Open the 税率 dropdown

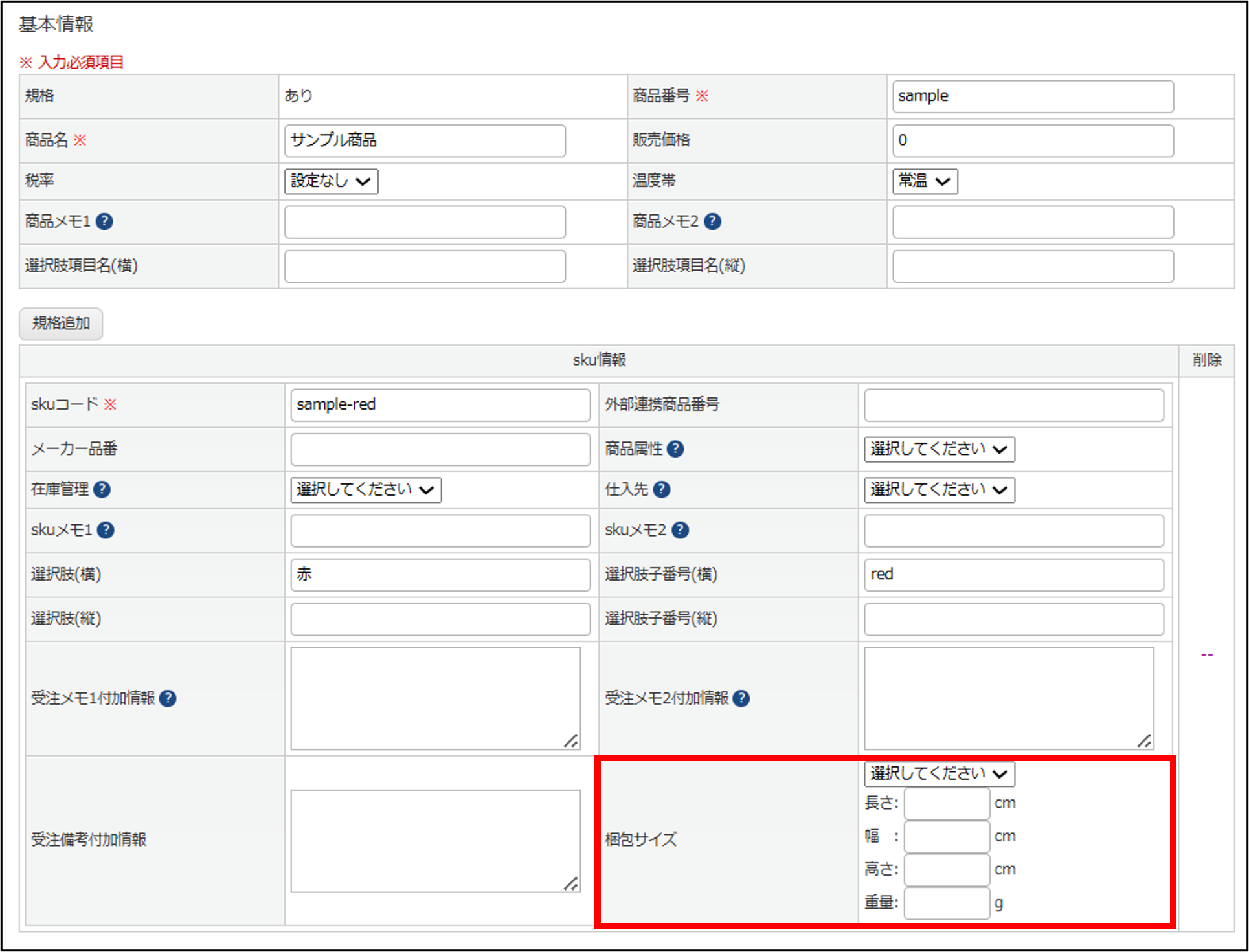[x=331, y=181]
